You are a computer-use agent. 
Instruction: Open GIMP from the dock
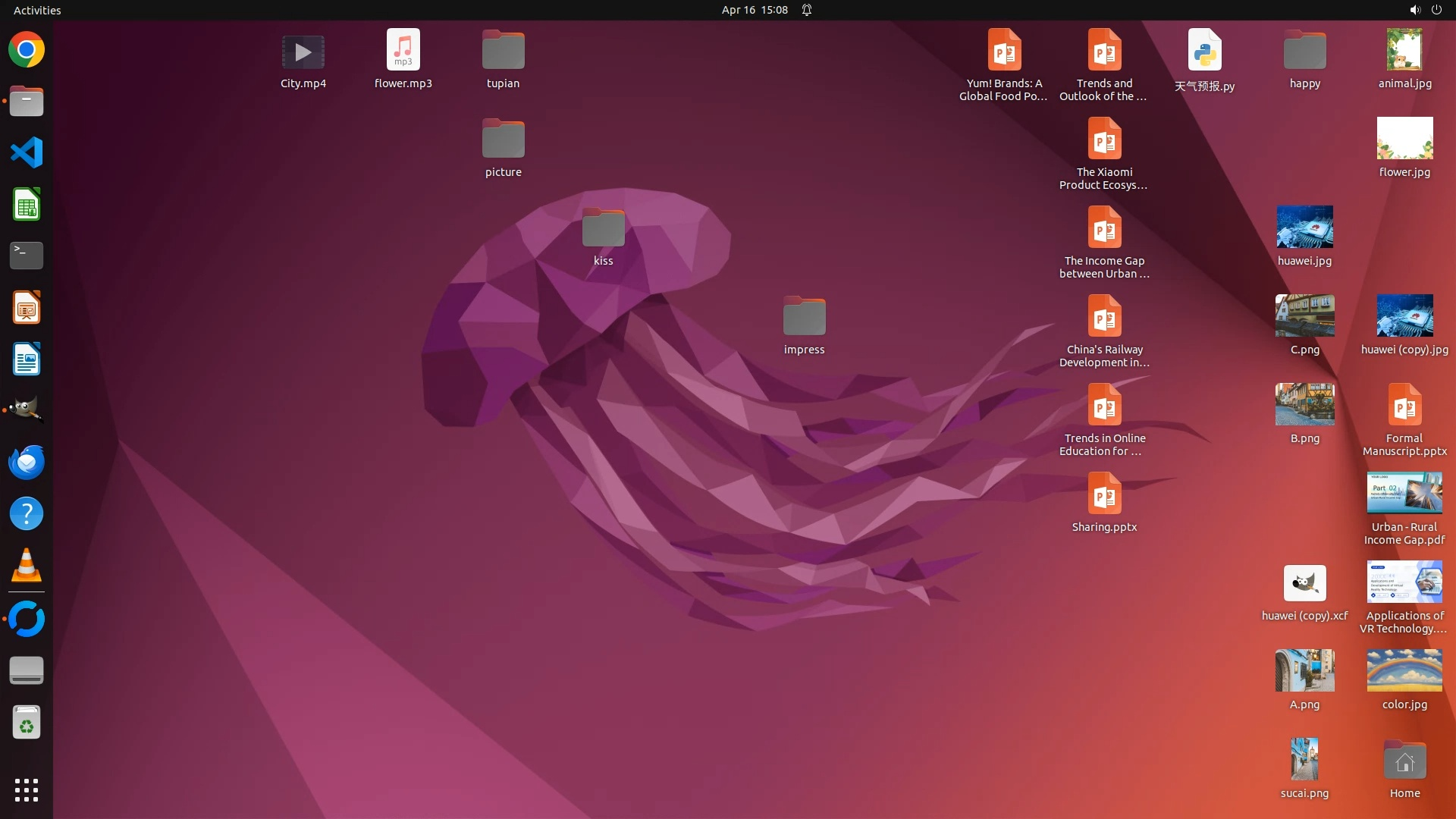(x=27, y=410)
